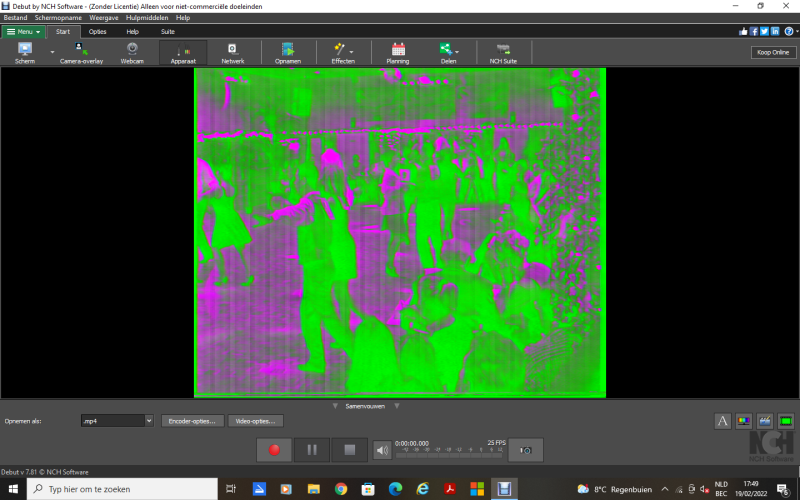Select the Webcam capture source
The height and width of the screenshot is (500, 800).
(x=132, y=52)
